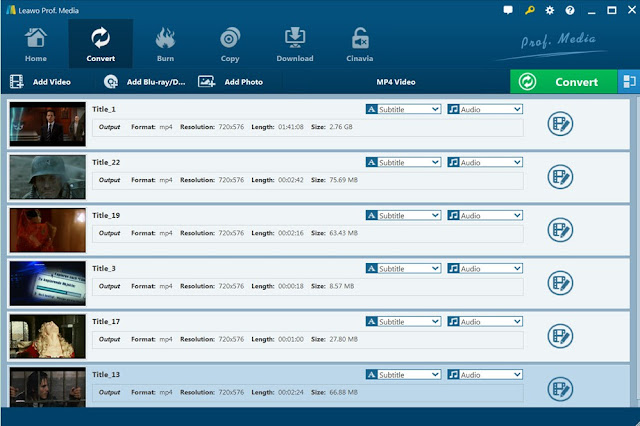
Task: Expand Subtitle dropdown for Title_3
Action: coord(403,268)
